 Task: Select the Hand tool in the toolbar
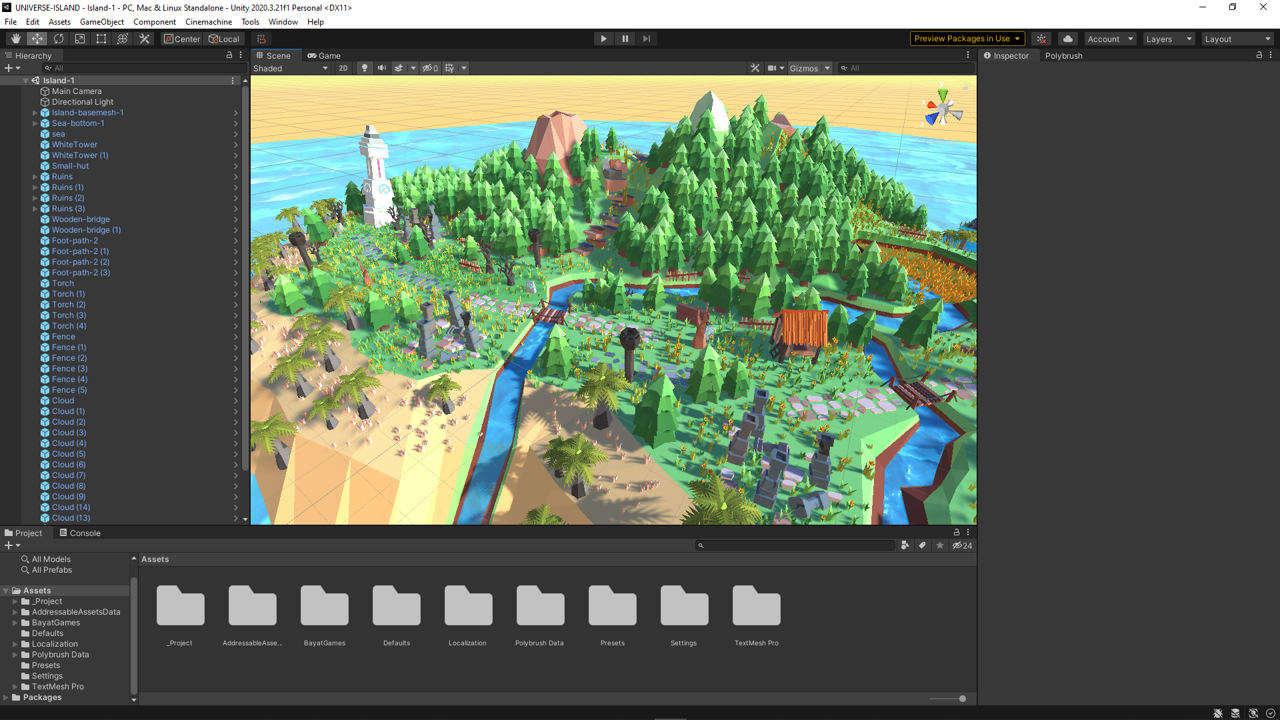tap(15, 38)
